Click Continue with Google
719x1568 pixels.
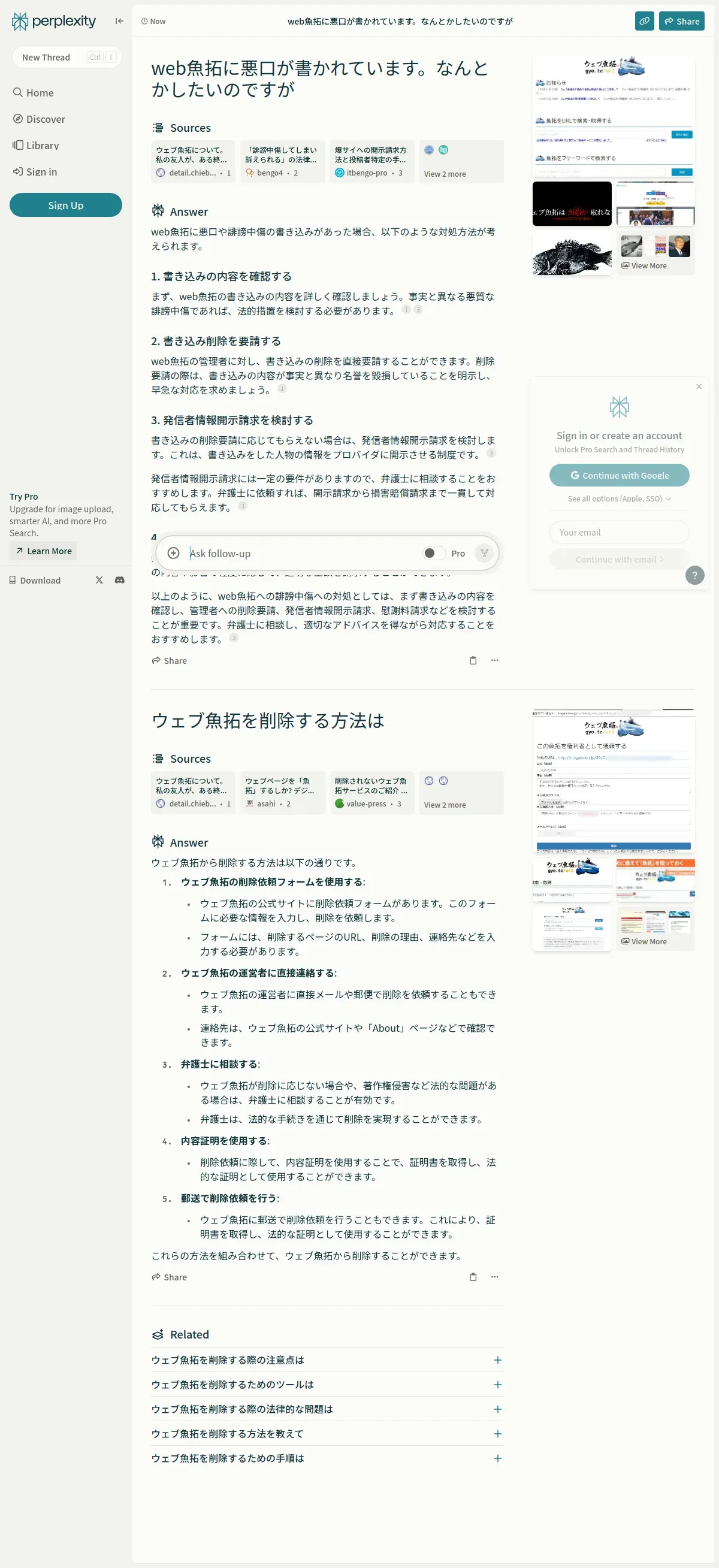(x=619, y=475)
